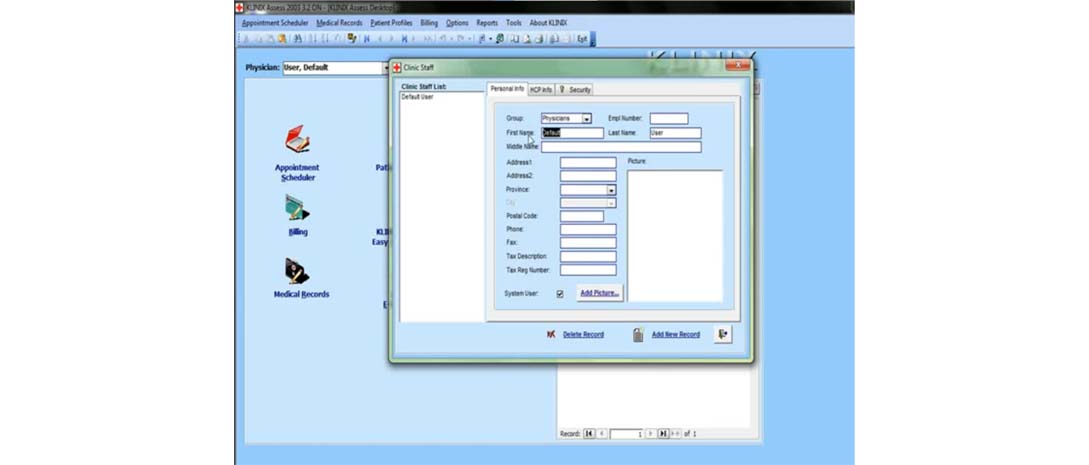The width and height of the screenshot is (1089, 465).
Task: Click the exit door icon in dialog
Action: (x=723, y=334)
